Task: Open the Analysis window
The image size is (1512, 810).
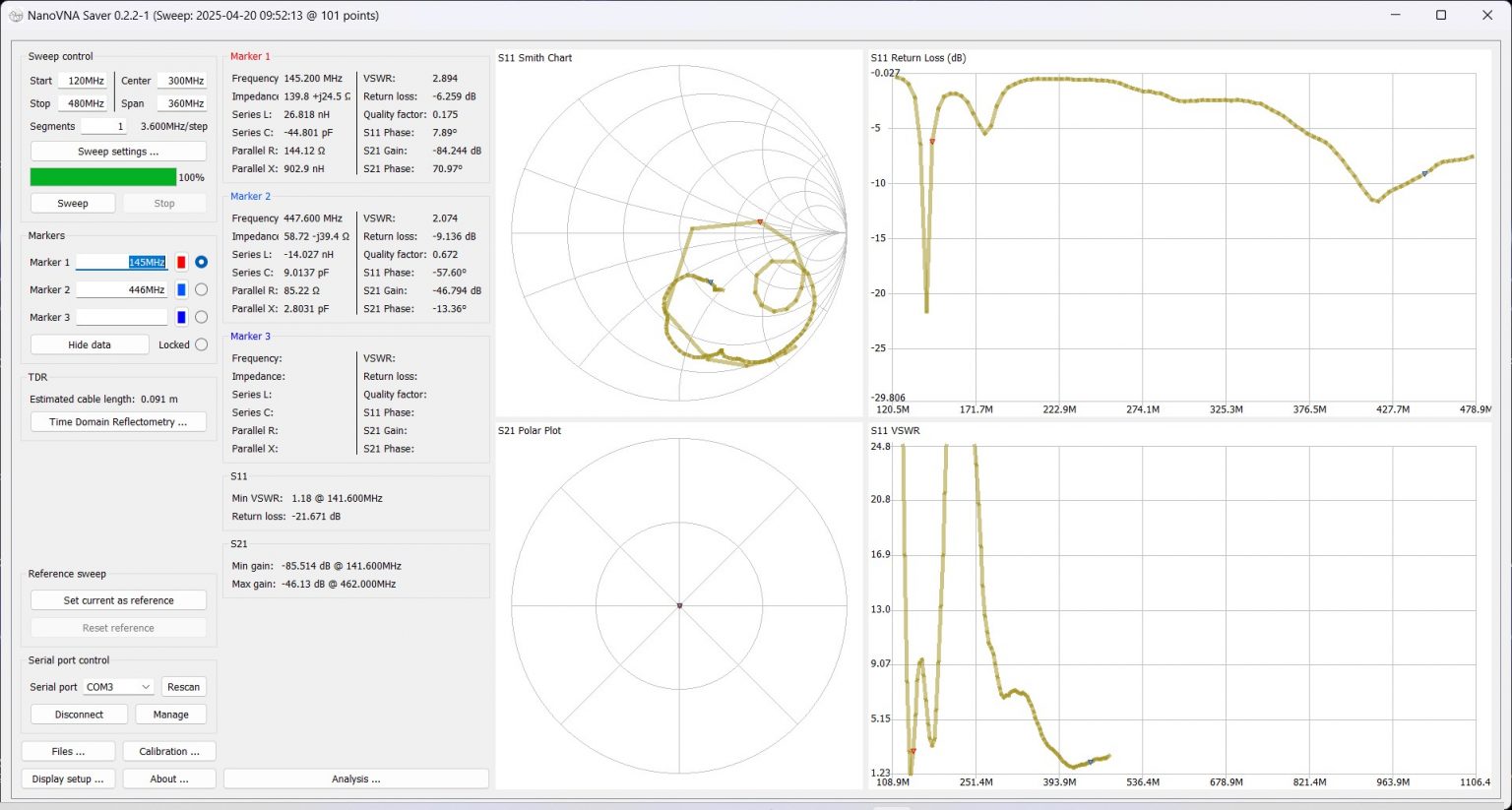Action: coord(355,779)
